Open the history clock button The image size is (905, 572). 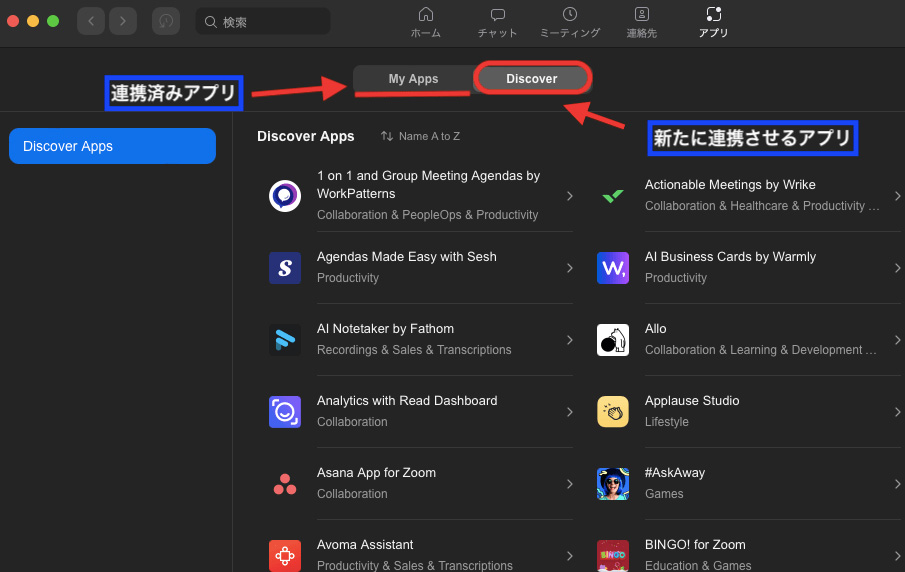pyautogui.click(x=166, y=21)
